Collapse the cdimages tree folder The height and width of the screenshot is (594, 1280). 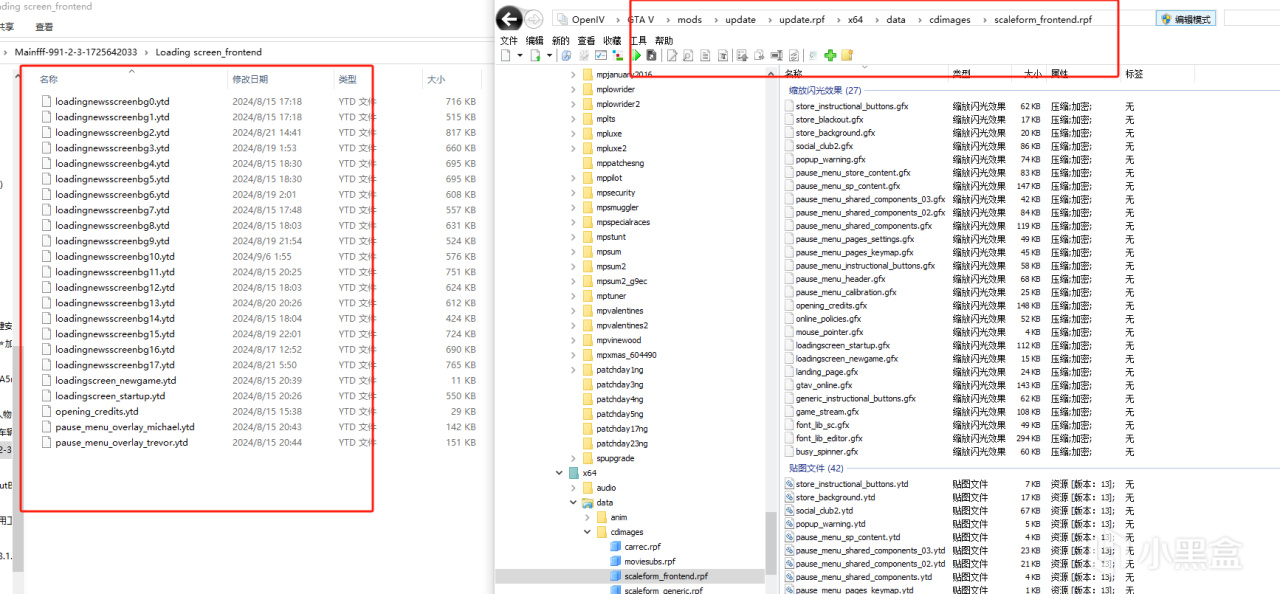point(588,532)
